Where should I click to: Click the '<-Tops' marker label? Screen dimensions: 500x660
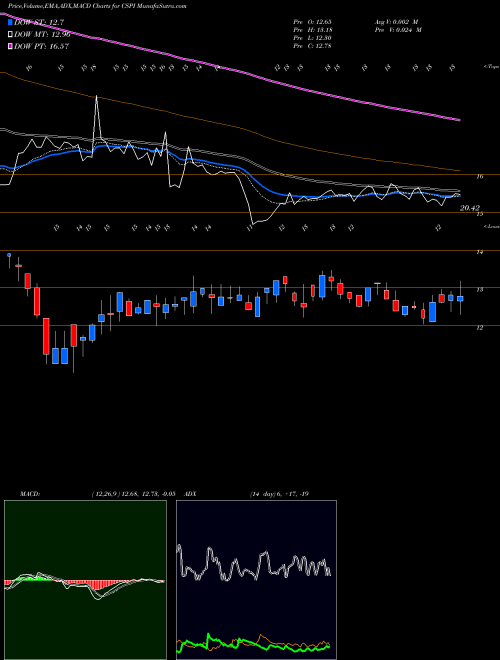[x=491, y=67]
